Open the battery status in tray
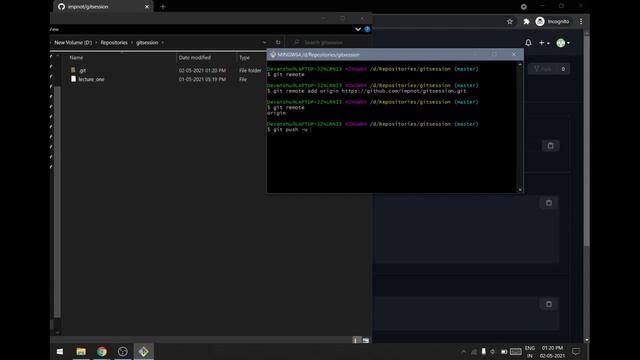Viewport: 640px width, 360px height. [x=504, y=351]
